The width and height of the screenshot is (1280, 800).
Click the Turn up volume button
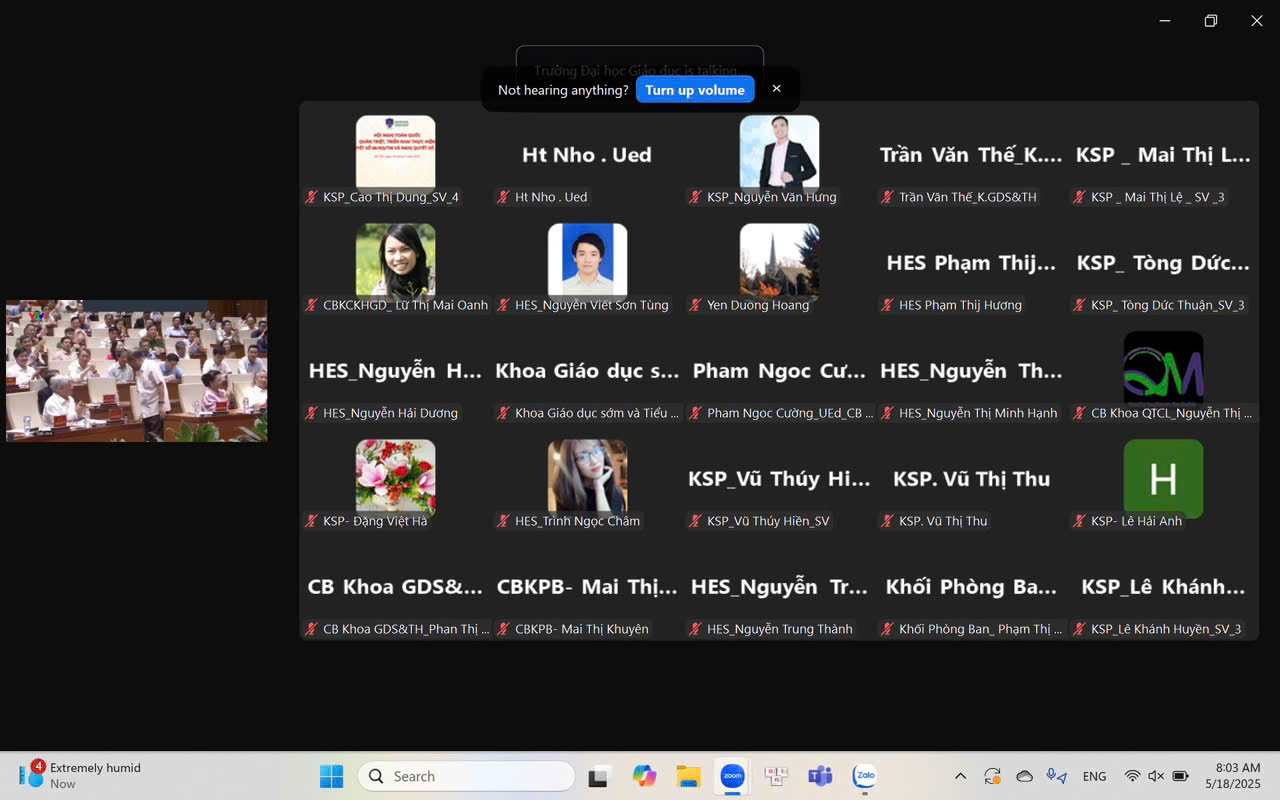695,90
